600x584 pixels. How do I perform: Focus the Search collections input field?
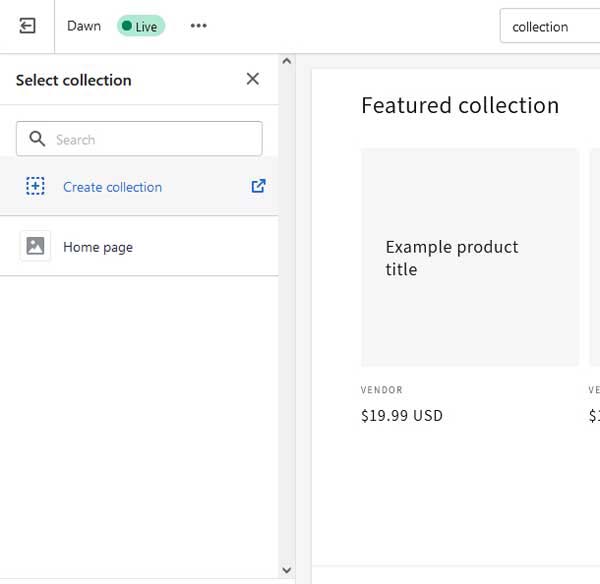pyautogui.click(x=139, y=139)
